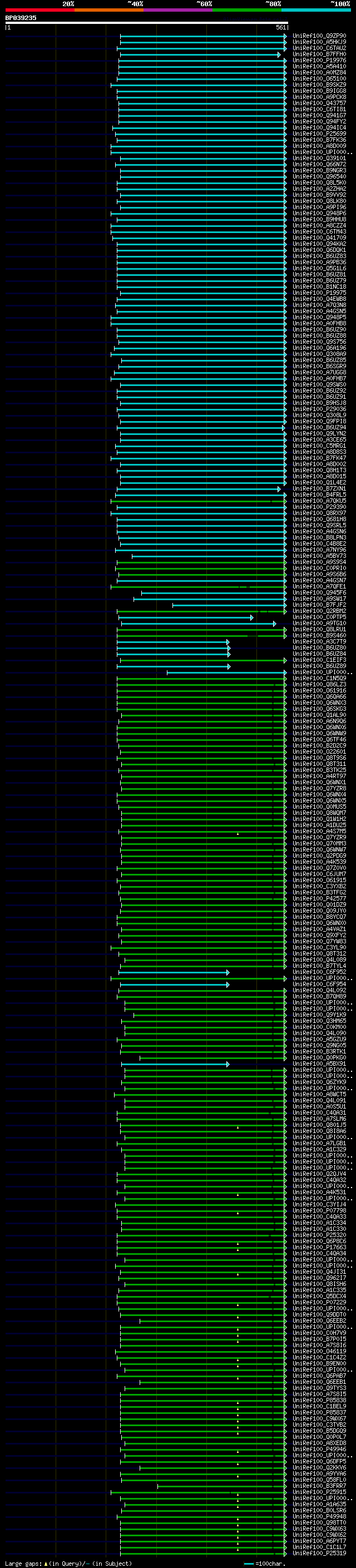Click the alignment bar for UniRef100_C0PTP5
356x1568 pixels.
pos(186,618)
